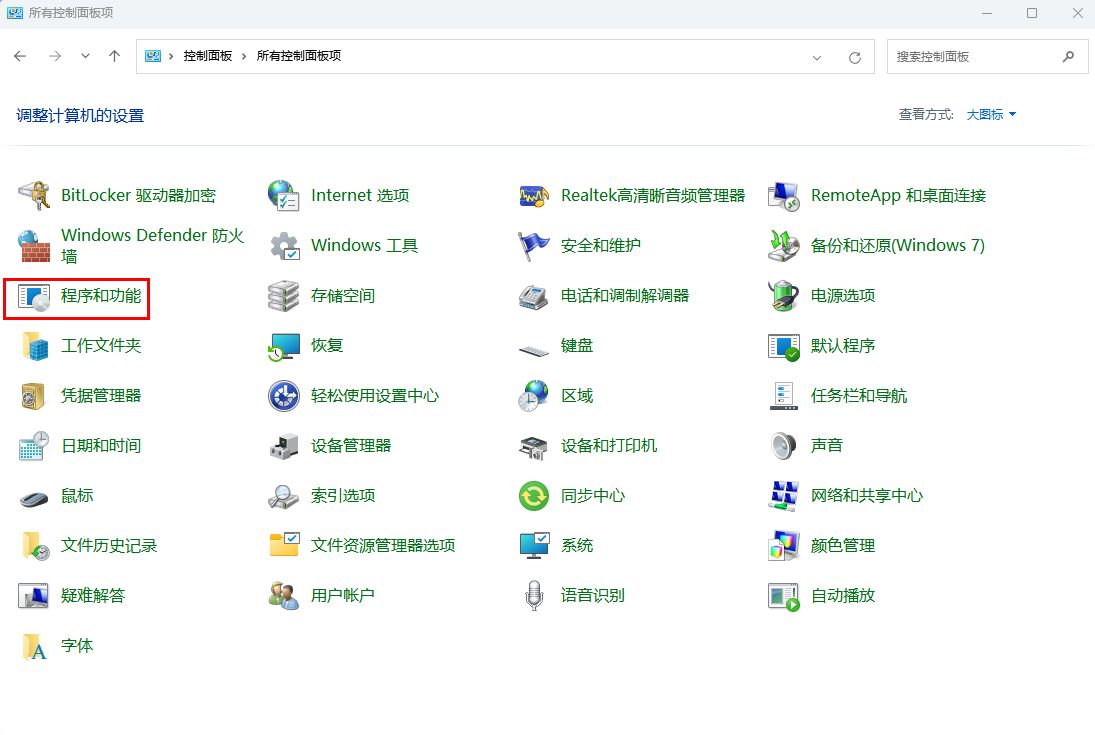Expand chevron before 控制面板 in breadcrumb

click(x=171, y=57)
